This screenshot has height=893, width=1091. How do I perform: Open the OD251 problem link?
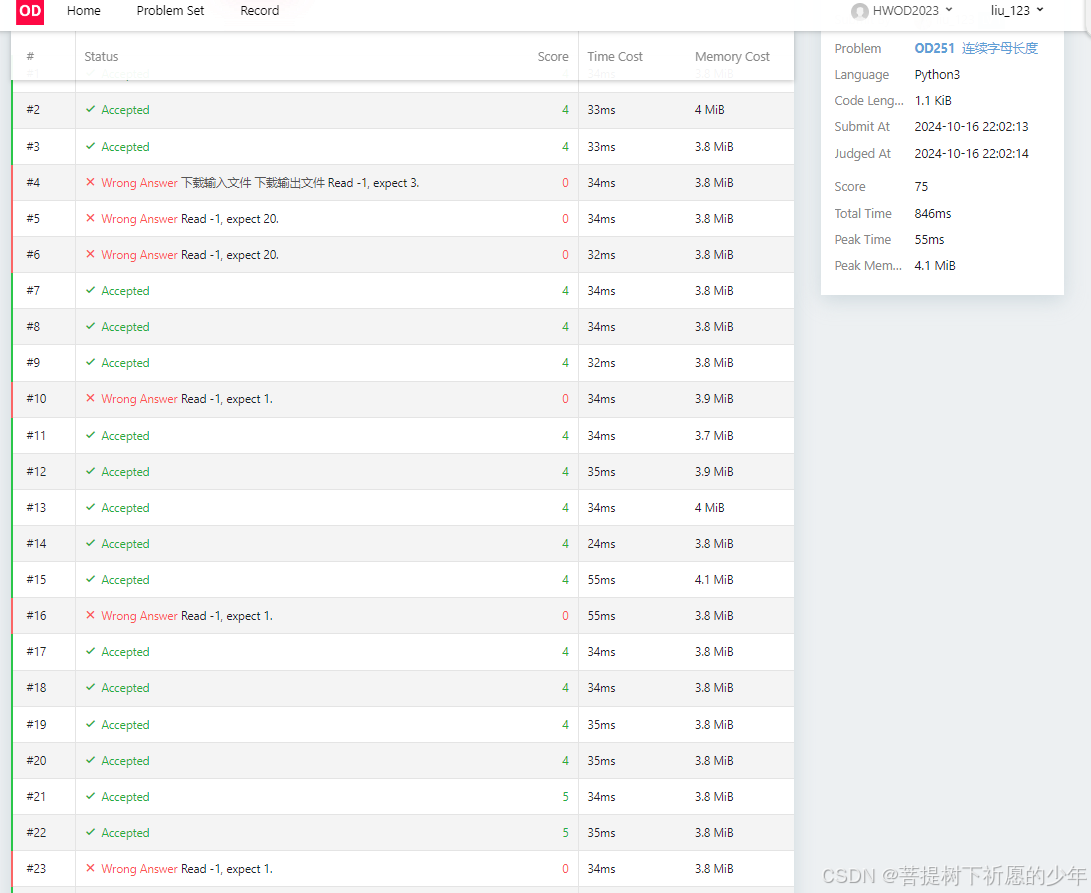934,48
